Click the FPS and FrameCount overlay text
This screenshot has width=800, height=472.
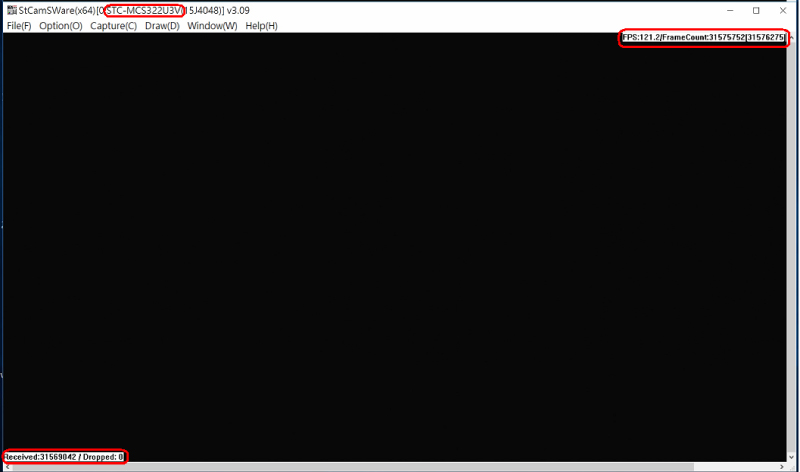click(x=703, y=38)
